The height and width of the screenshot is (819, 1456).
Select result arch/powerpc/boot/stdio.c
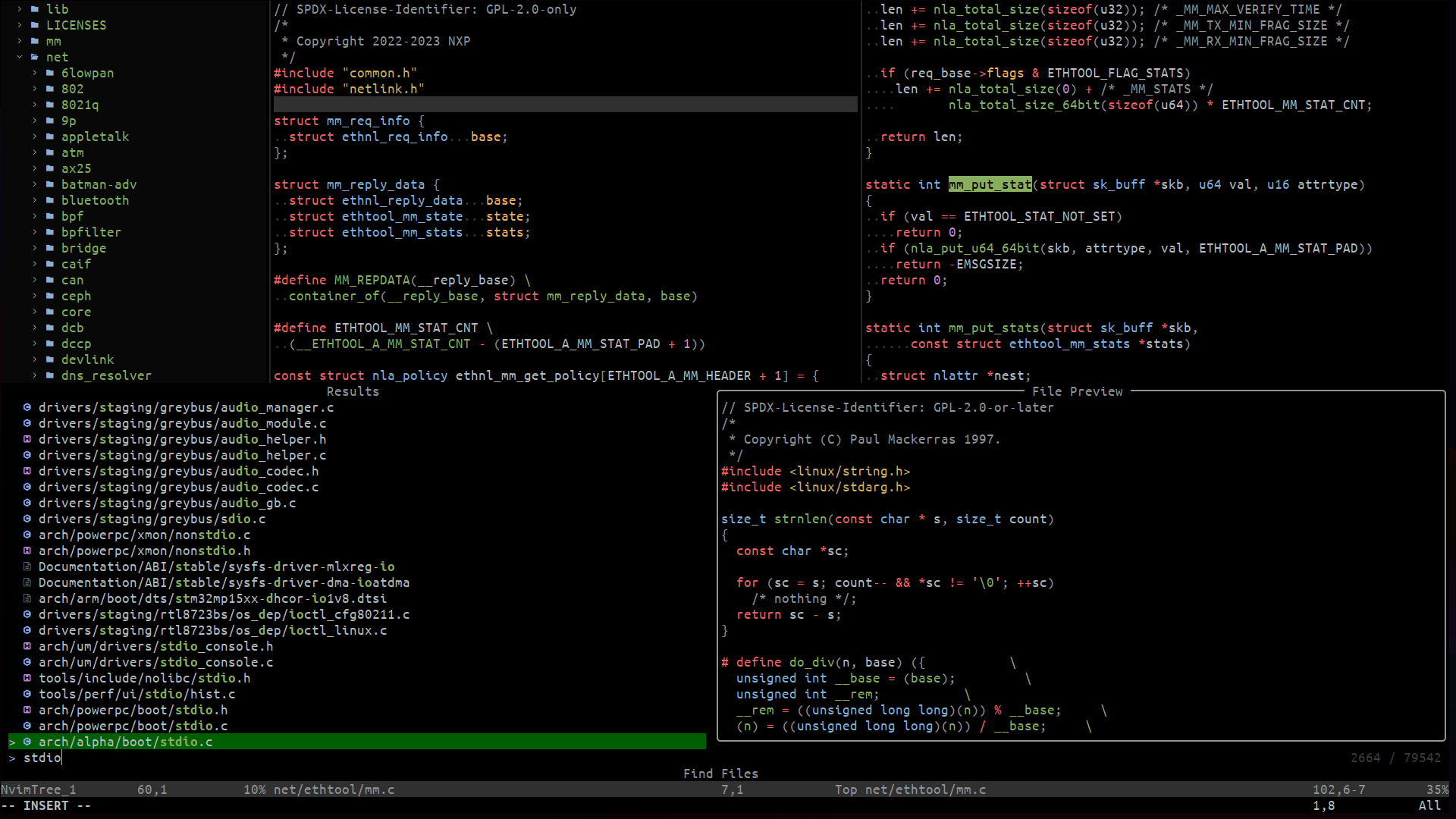133,726
